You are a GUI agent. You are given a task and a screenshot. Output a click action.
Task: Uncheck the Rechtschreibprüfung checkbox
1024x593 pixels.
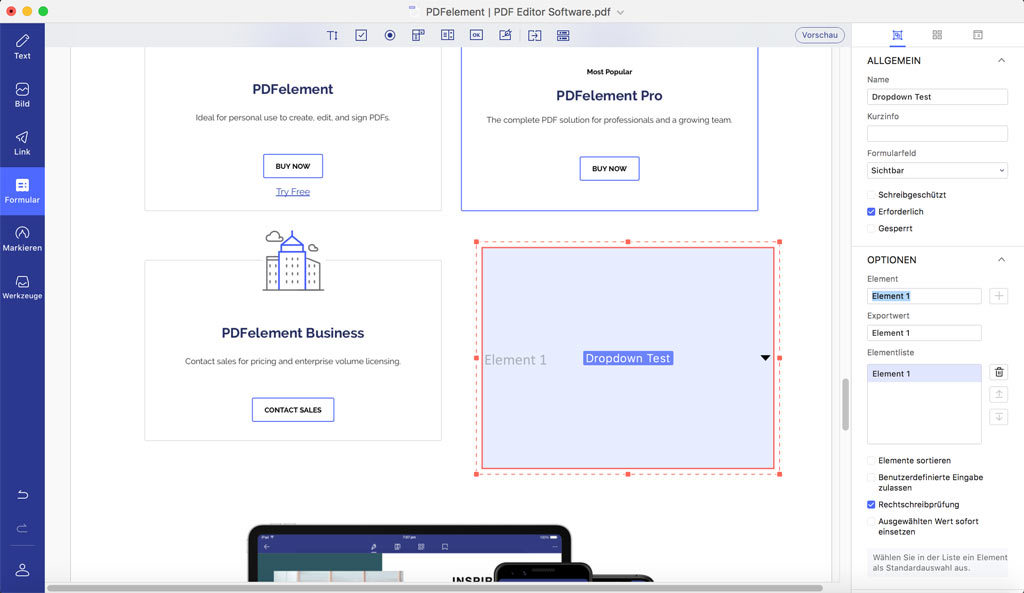click(871, 505)
